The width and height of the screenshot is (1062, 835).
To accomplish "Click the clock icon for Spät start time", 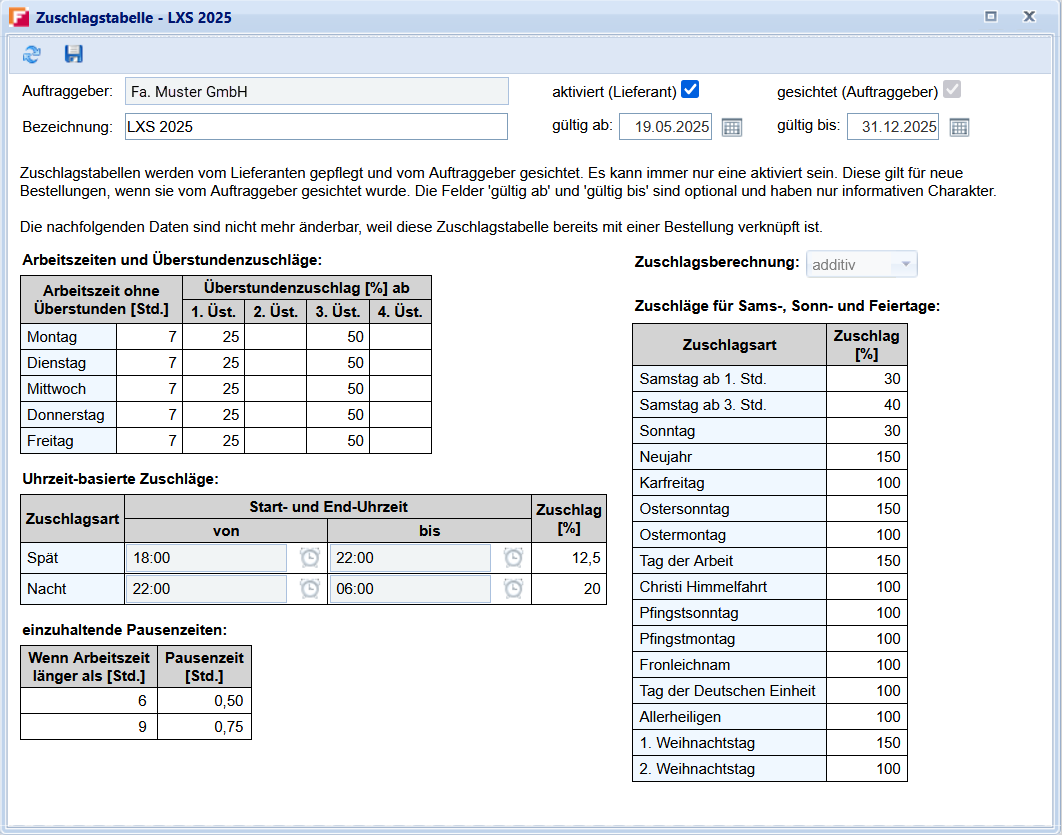I will (310, 558).
